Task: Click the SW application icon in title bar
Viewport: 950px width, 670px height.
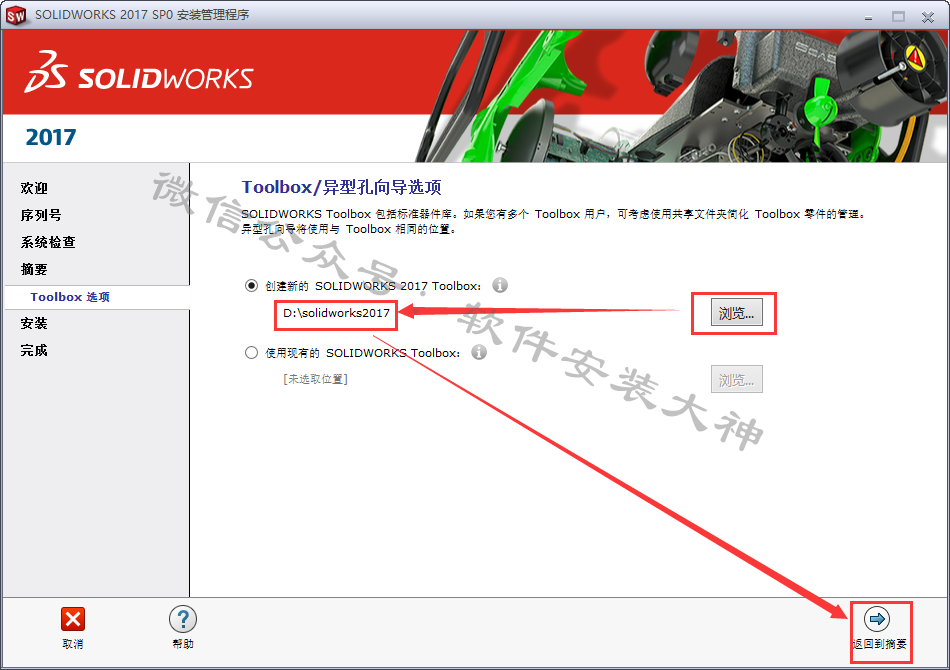Action: (16, 15)
